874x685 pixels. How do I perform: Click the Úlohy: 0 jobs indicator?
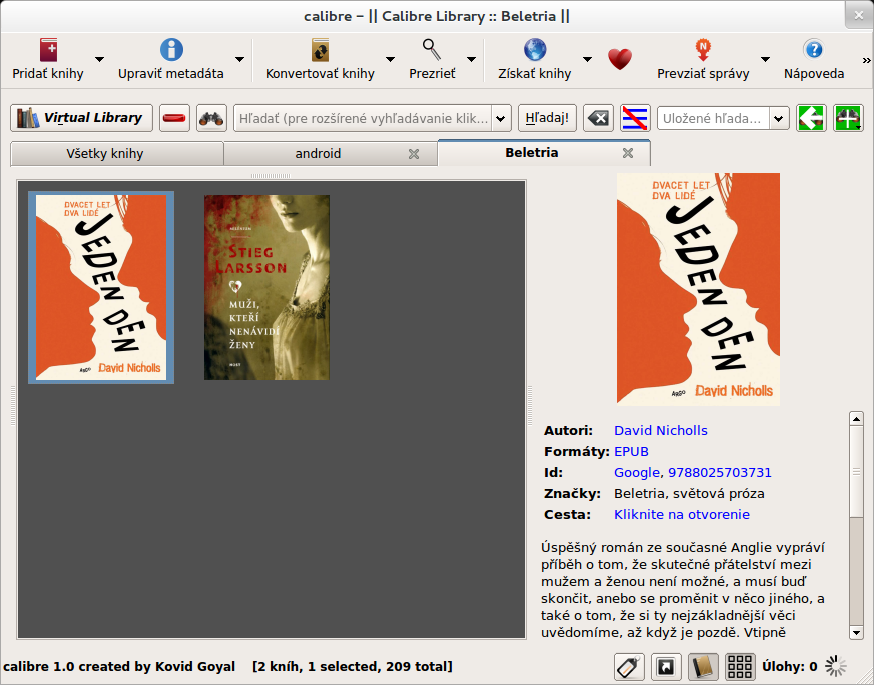[789, 667]
